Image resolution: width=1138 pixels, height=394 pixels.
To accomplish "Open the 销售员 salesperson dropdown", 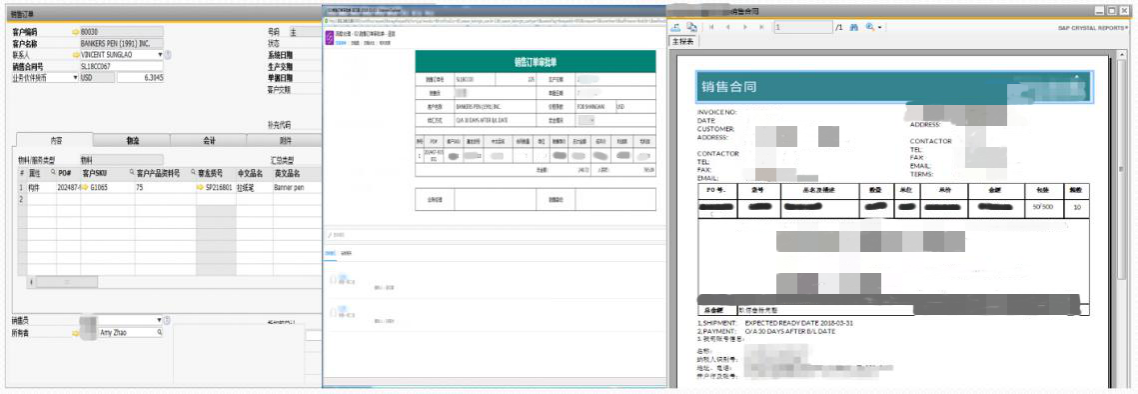I will pyautogui.click(x=160, y=320).
